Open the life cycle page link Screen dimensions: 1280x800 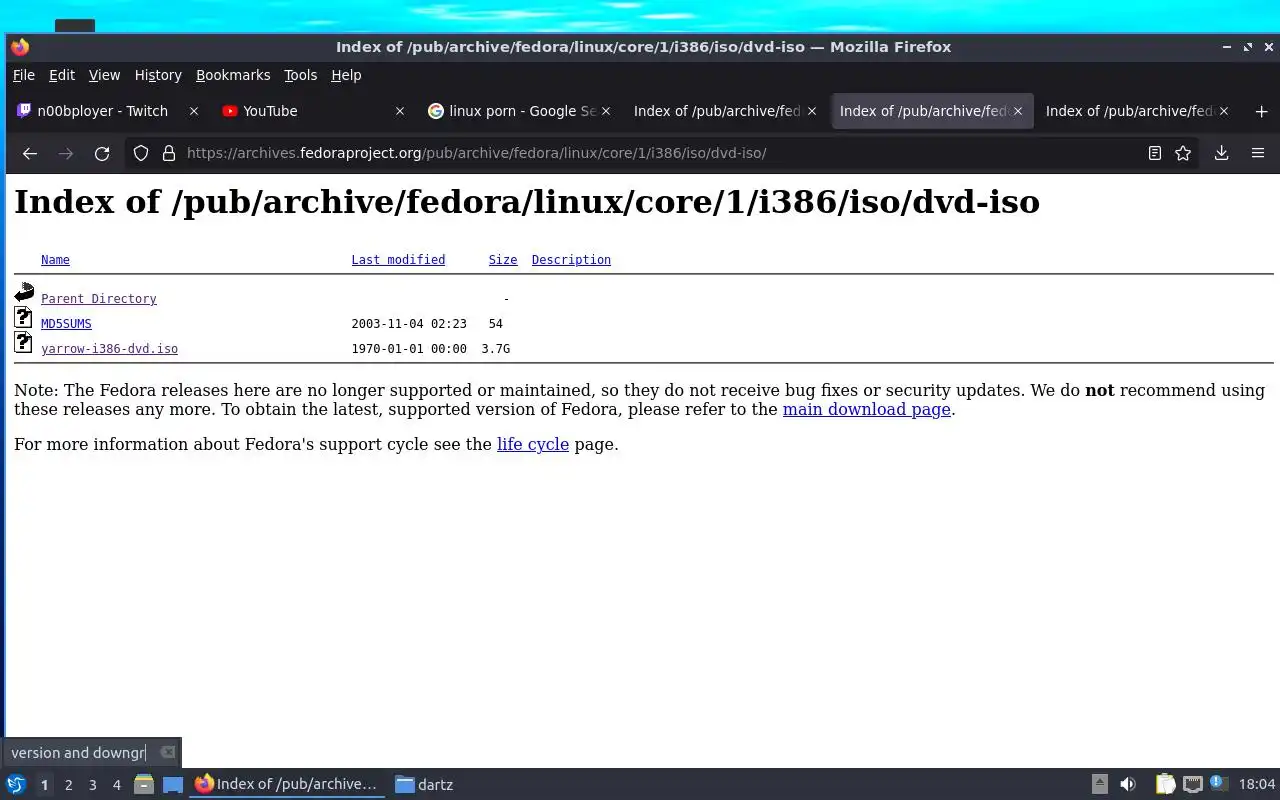click(x=533, y=444)
